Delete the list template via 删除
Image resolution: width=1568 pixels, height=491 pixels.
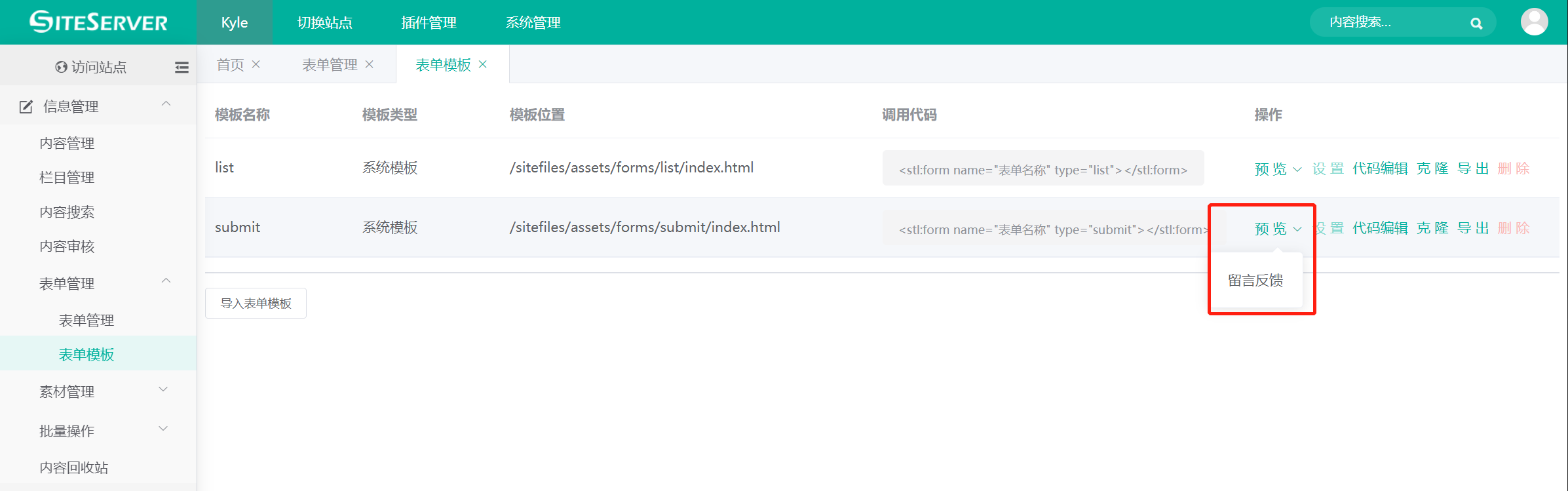[x=1514, y=168]
